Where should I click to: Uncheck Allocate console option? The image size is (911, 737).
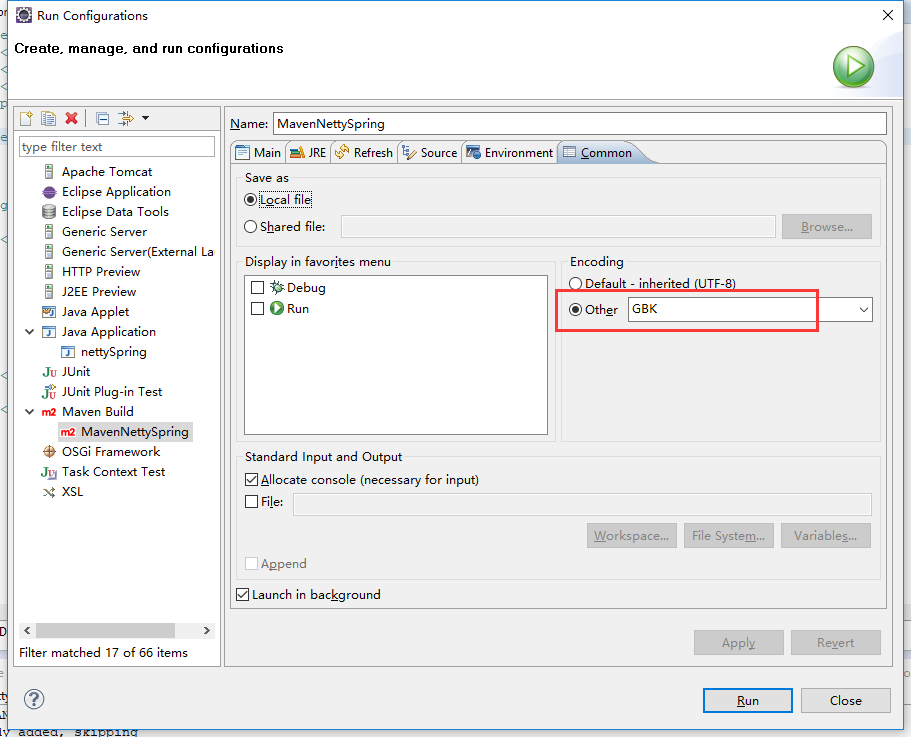(x=250, y=479)
